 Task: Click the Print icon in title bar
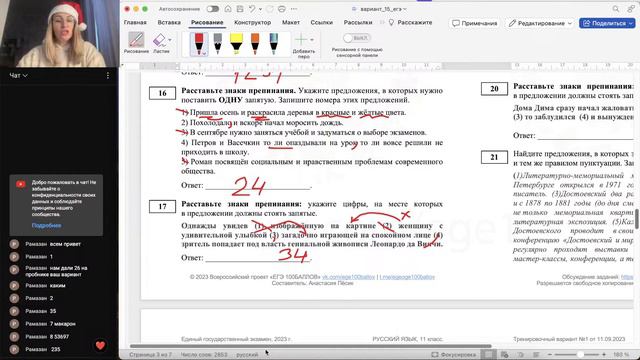point(282,9)
